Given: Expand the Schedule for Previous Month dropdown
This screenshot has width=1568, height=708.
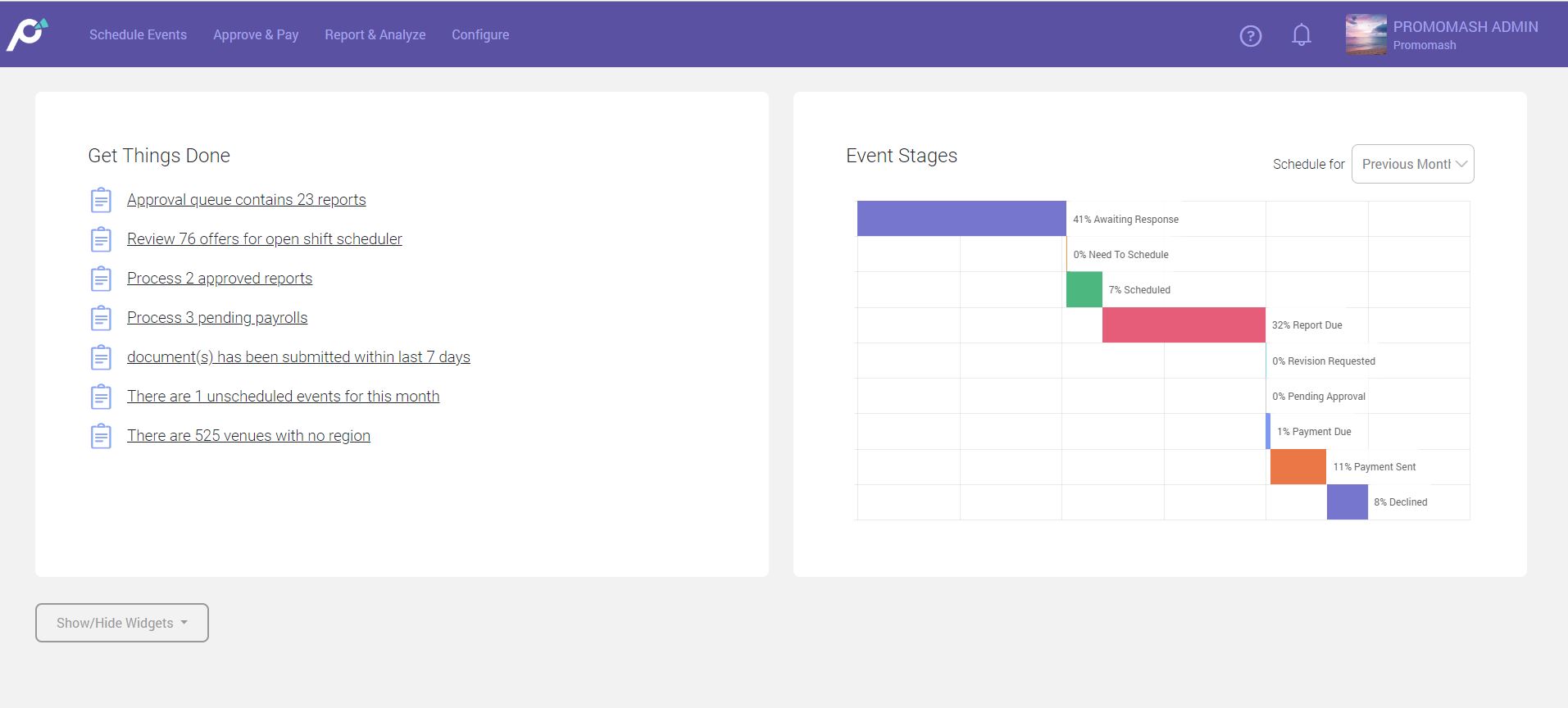Looking at the screenshot, I should (1412, 164).
